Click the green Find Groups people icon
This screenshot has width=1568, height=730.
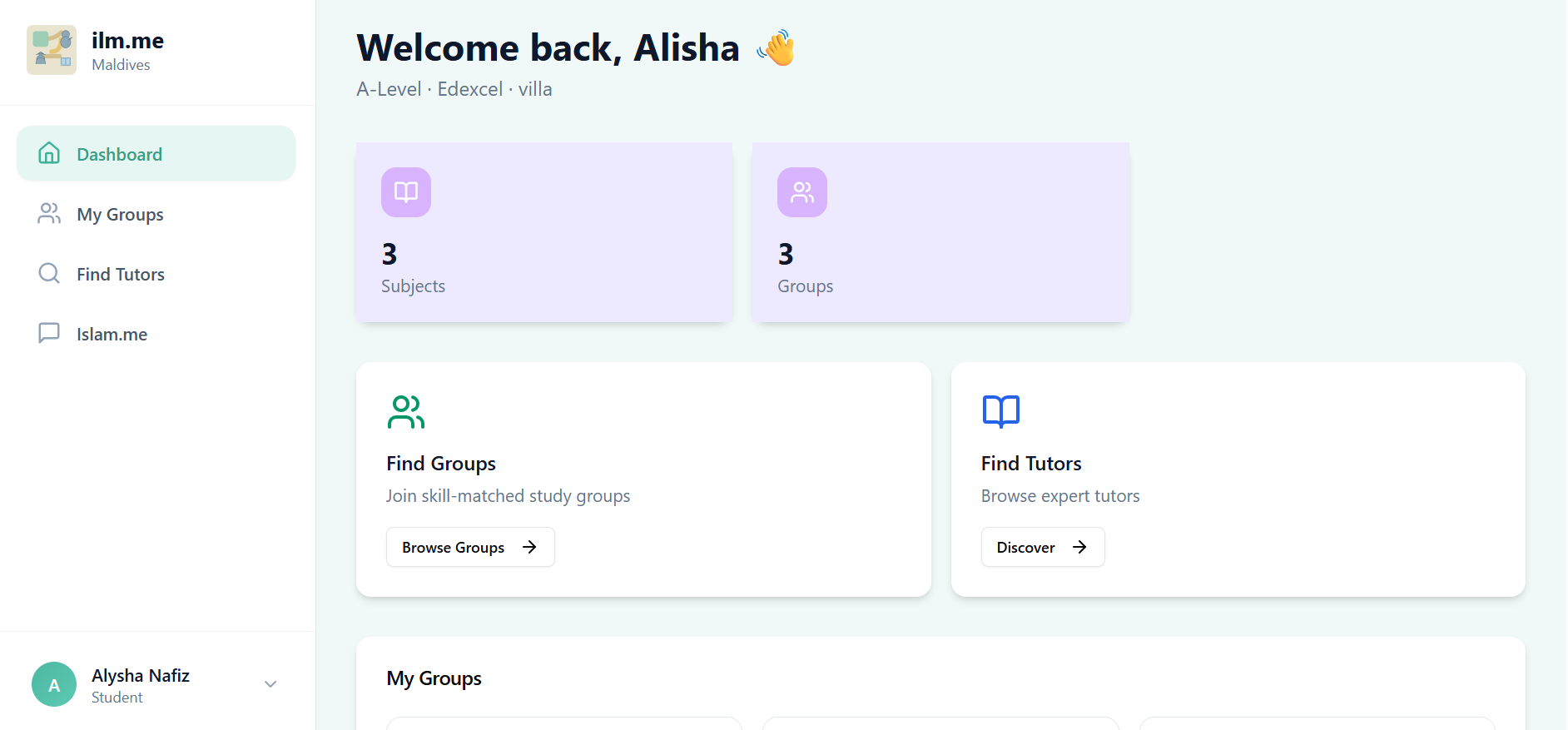[405, 411]
